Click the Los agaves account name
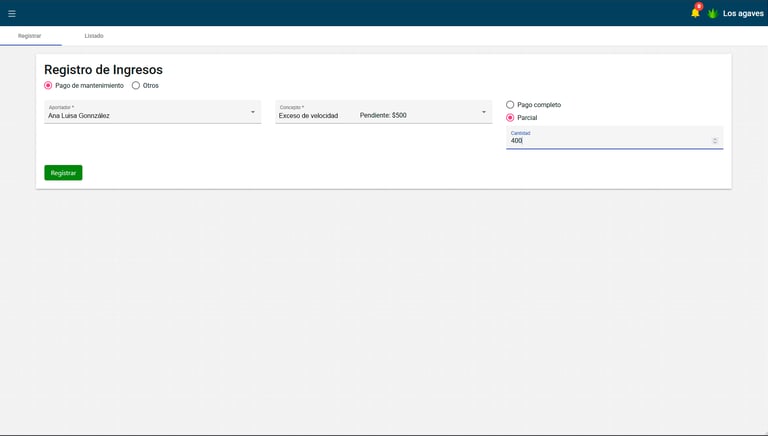 (x=743, y=13)
